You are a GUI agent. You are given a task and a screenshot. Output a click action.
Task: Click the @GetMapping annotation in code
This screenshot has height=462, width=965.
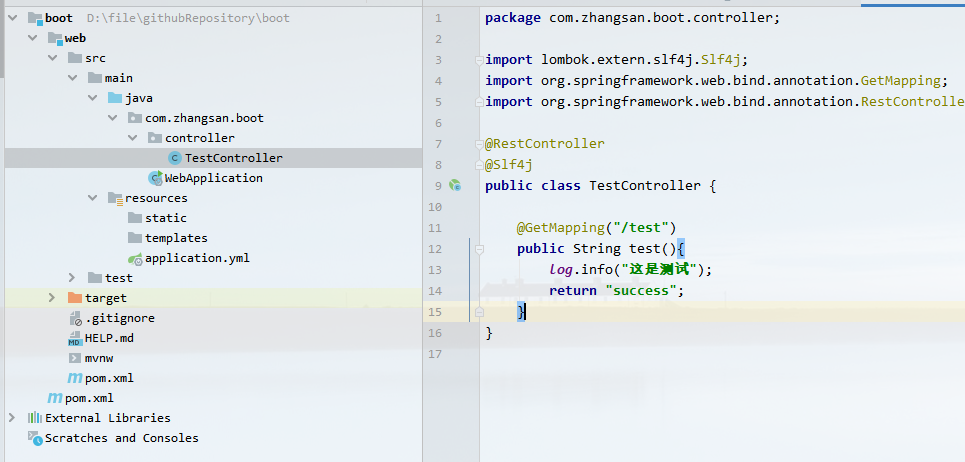[x=561, y=228]
